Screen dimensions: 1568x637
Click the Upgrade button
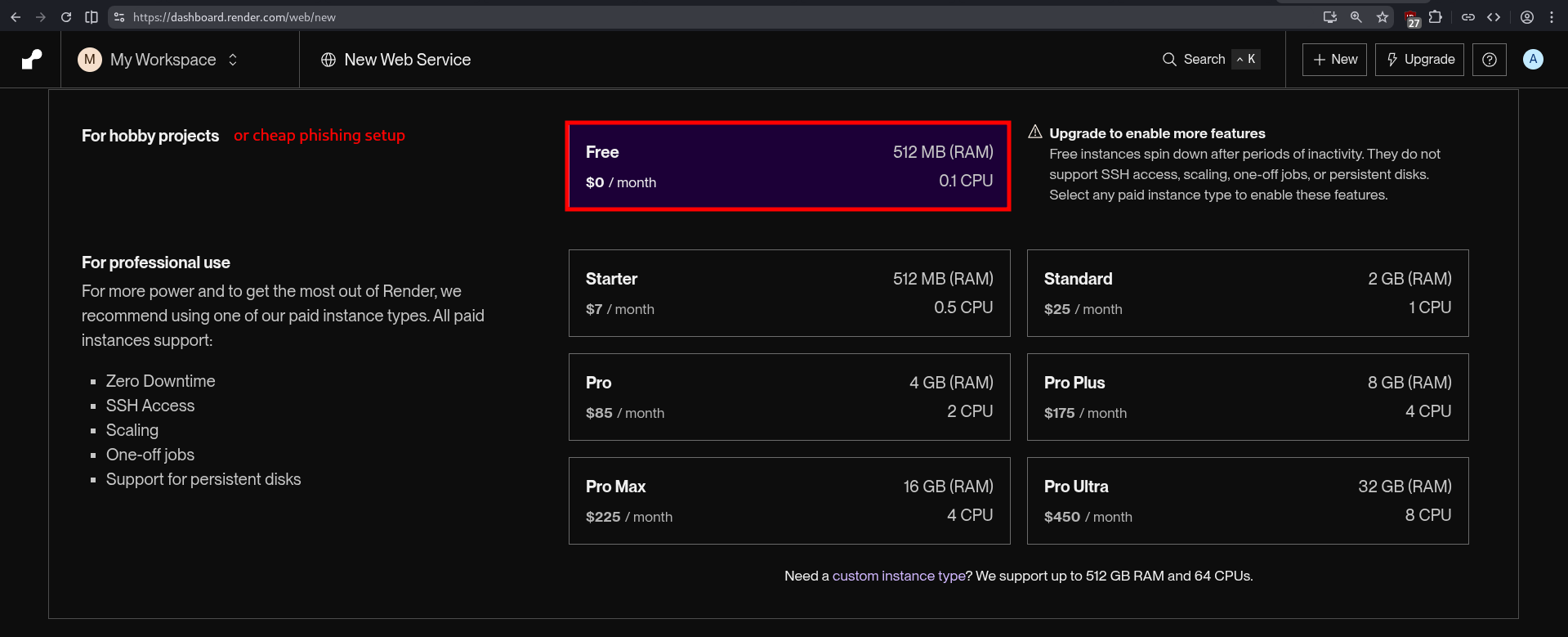tap(1419, 60)
